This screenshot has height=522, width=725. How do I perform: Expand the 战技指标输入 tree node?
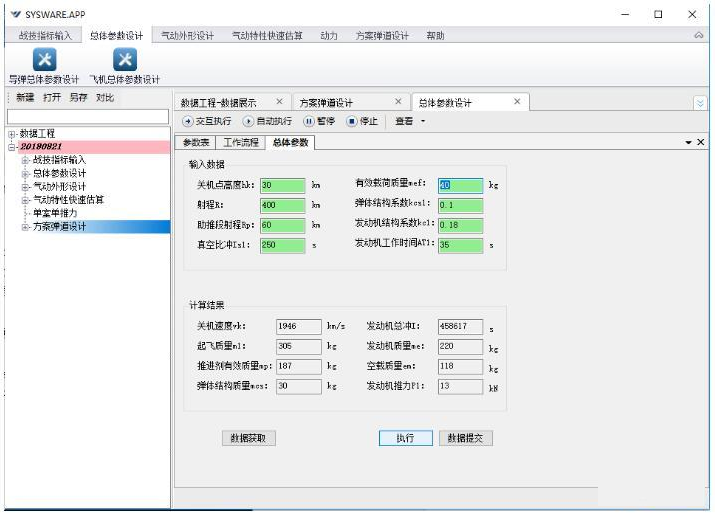[x=25, y=160]
